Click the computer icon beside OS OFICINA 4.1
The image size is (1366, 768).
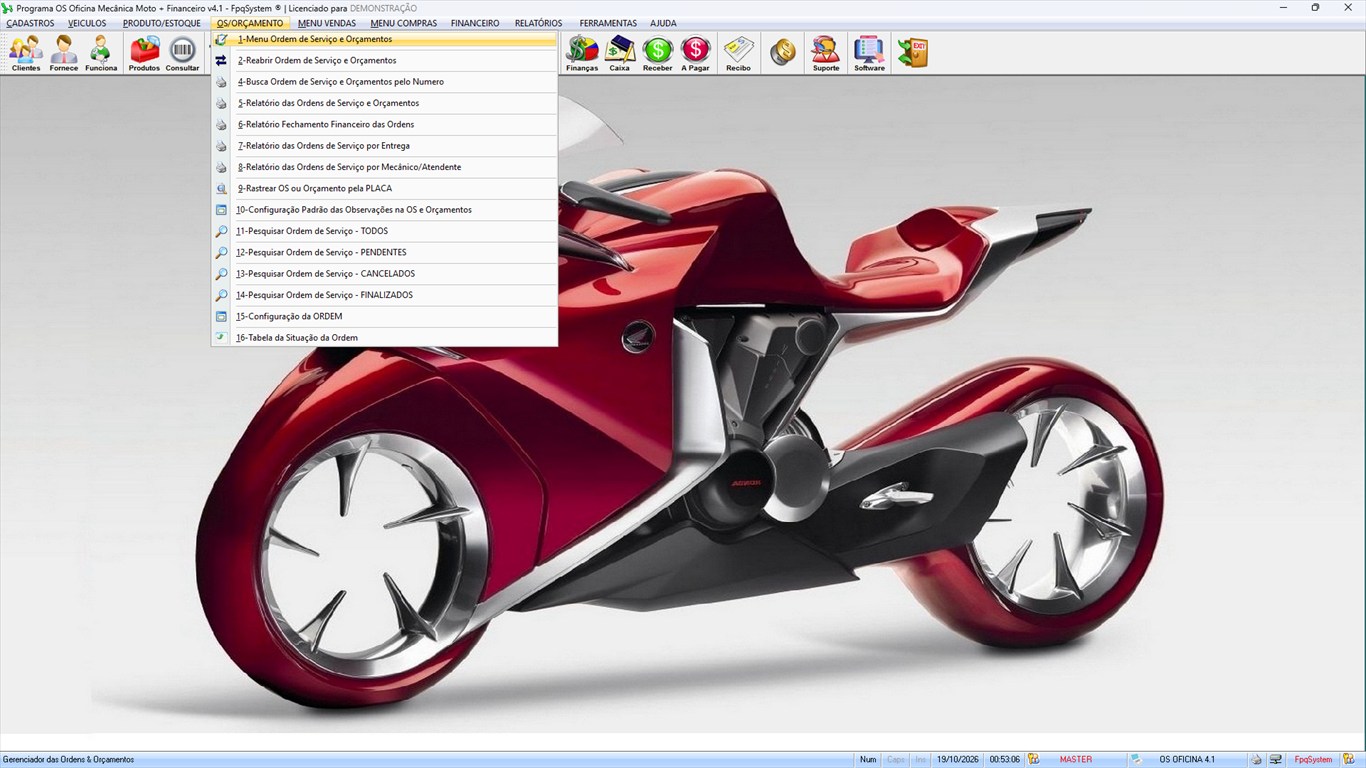tap(1136, 760)
